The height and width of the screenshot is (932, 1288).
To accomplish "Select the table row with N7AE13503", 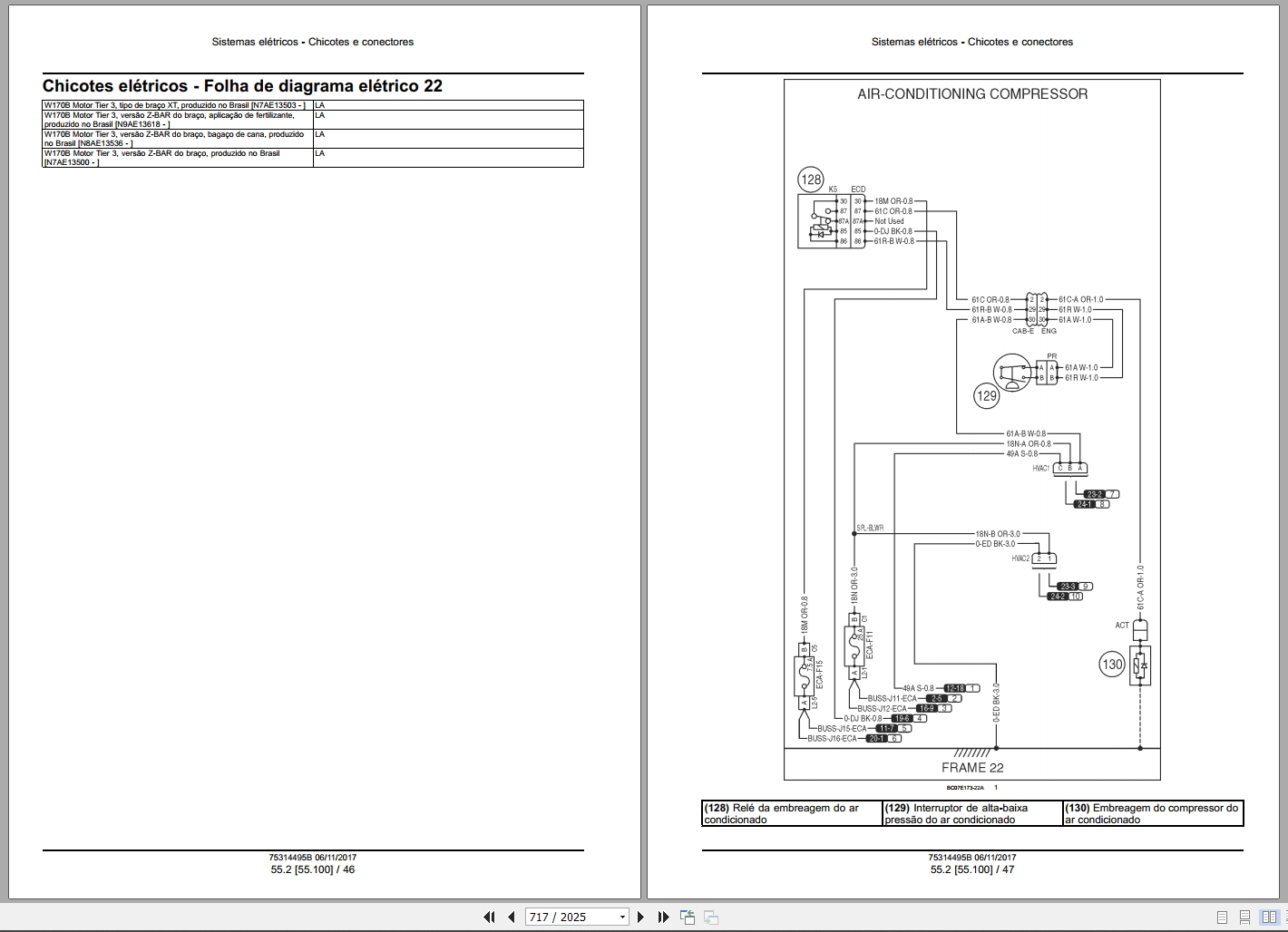I will click(x=313, y=105).
